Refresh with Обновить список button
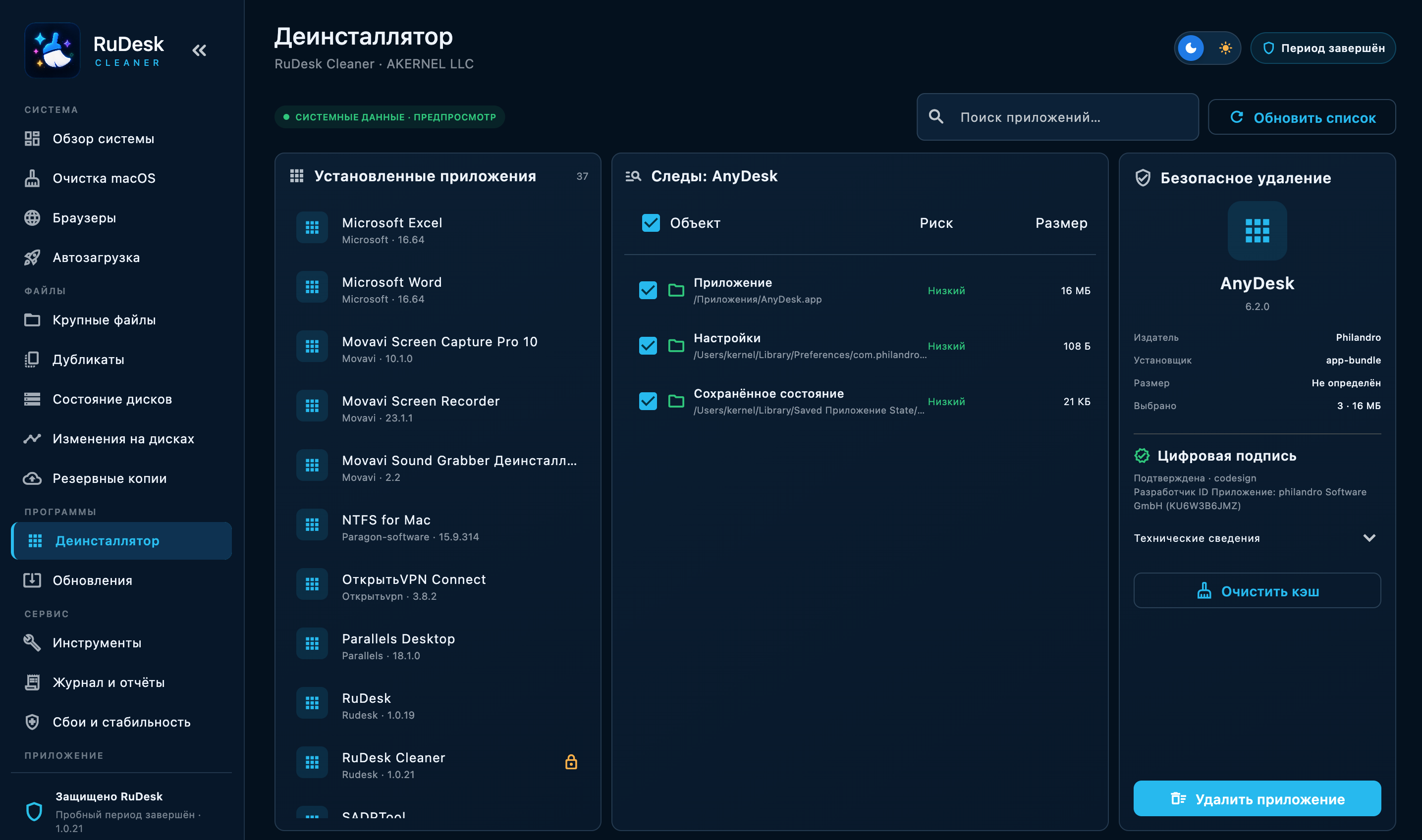This screenshot has height=840, width=1422. pyautogui.click(x=1302, y=117)
